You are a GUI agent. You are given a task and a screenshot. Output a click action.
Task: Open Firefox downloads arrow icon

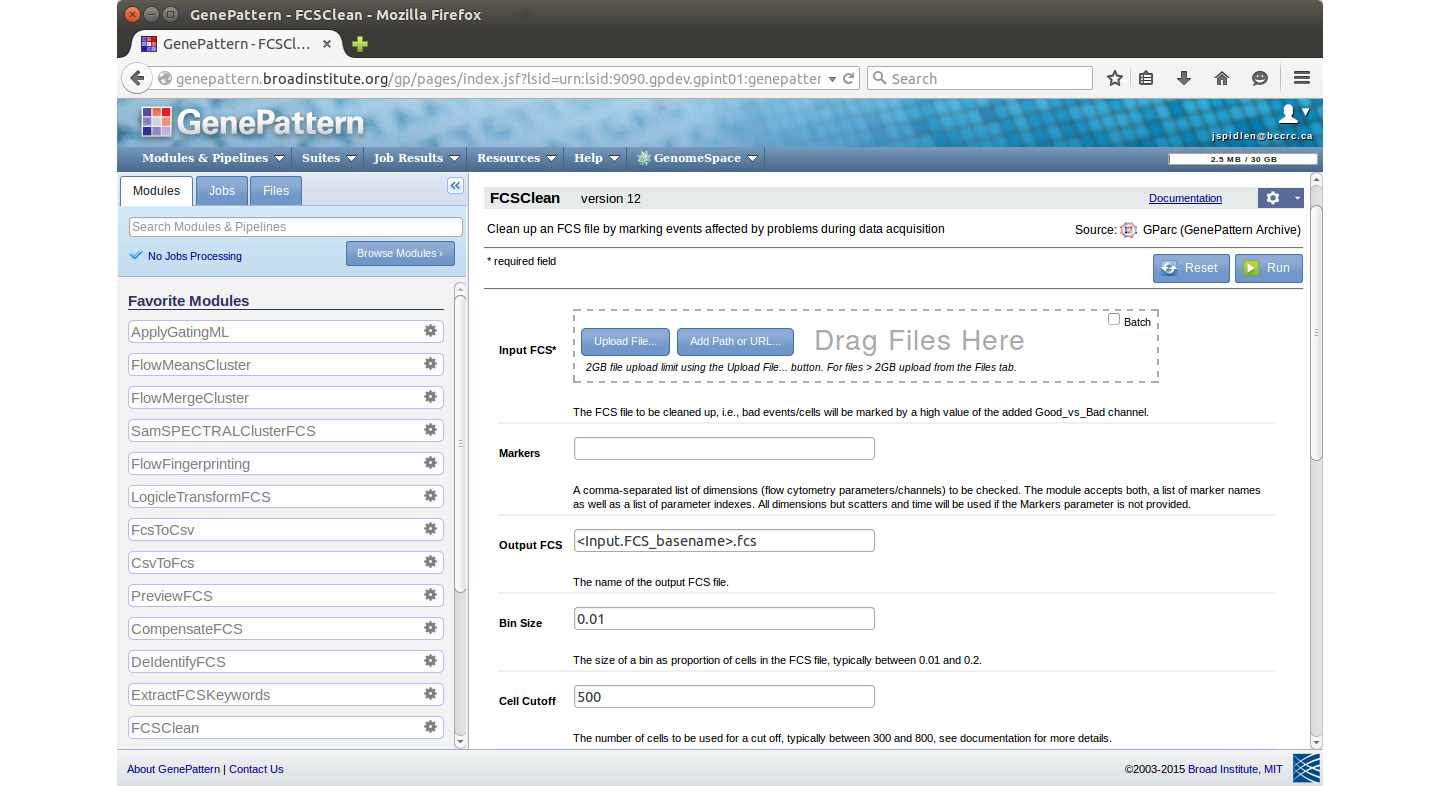click(x=1184, y=78)
